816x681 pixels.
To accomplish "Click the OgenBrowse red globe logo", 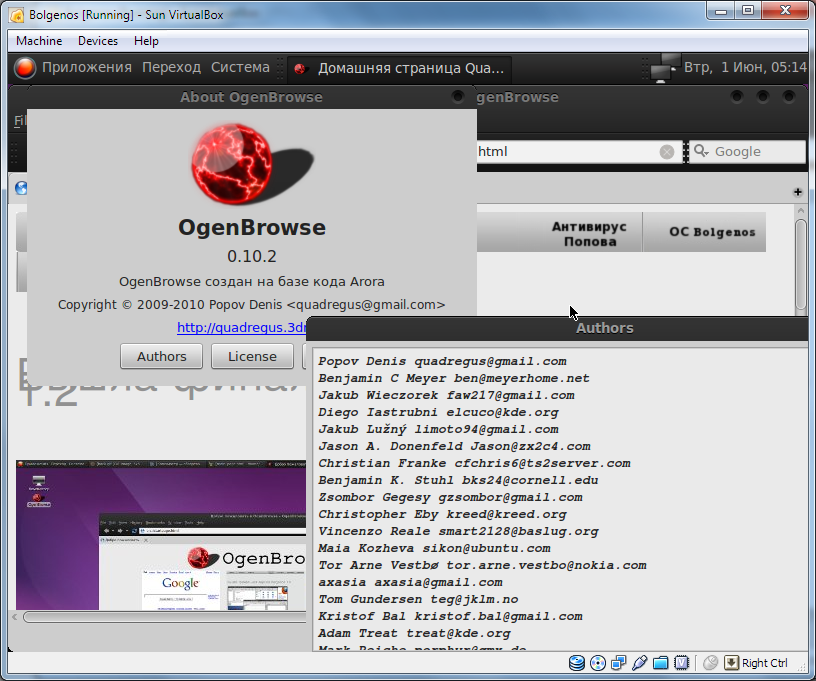I will [232, 164].
